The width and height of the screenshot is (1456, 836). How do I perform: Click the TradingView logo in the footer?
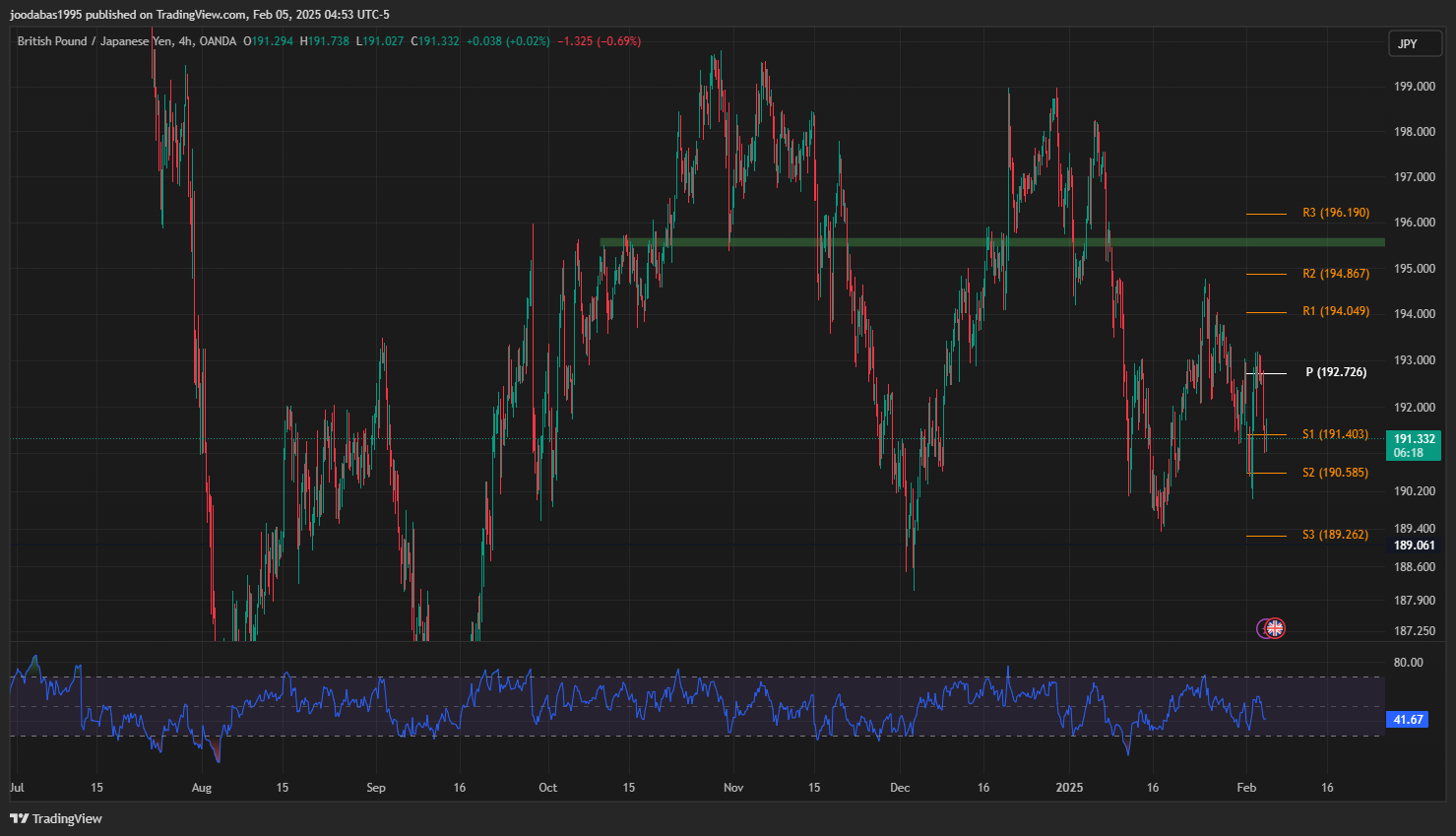(x=56, y=818)
